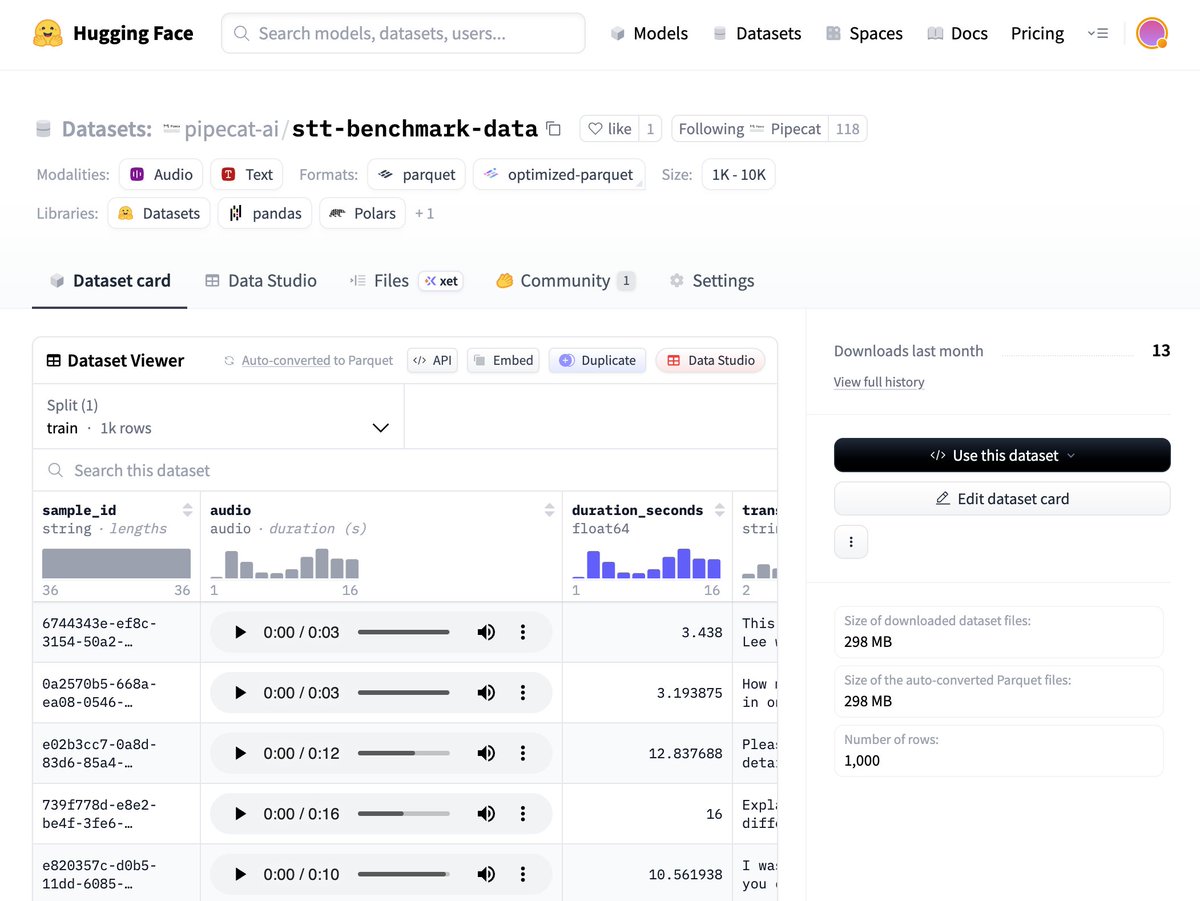Open the three-dot dataset actions menu
The image size is (1200, 901).
(851, 541)
